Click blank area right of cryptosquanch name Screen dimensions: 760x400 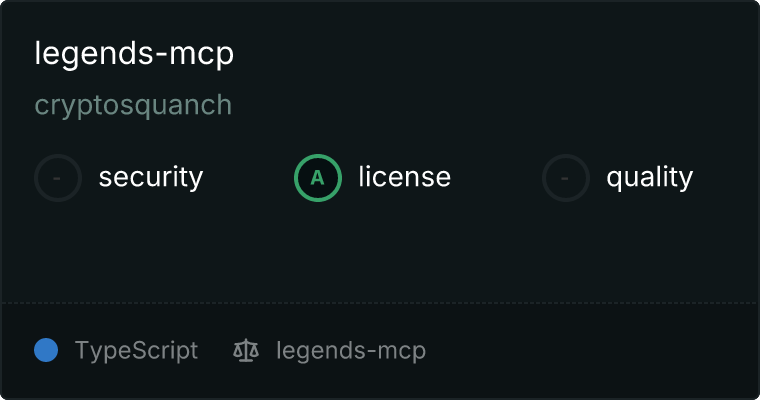click(x=494, y=105)
